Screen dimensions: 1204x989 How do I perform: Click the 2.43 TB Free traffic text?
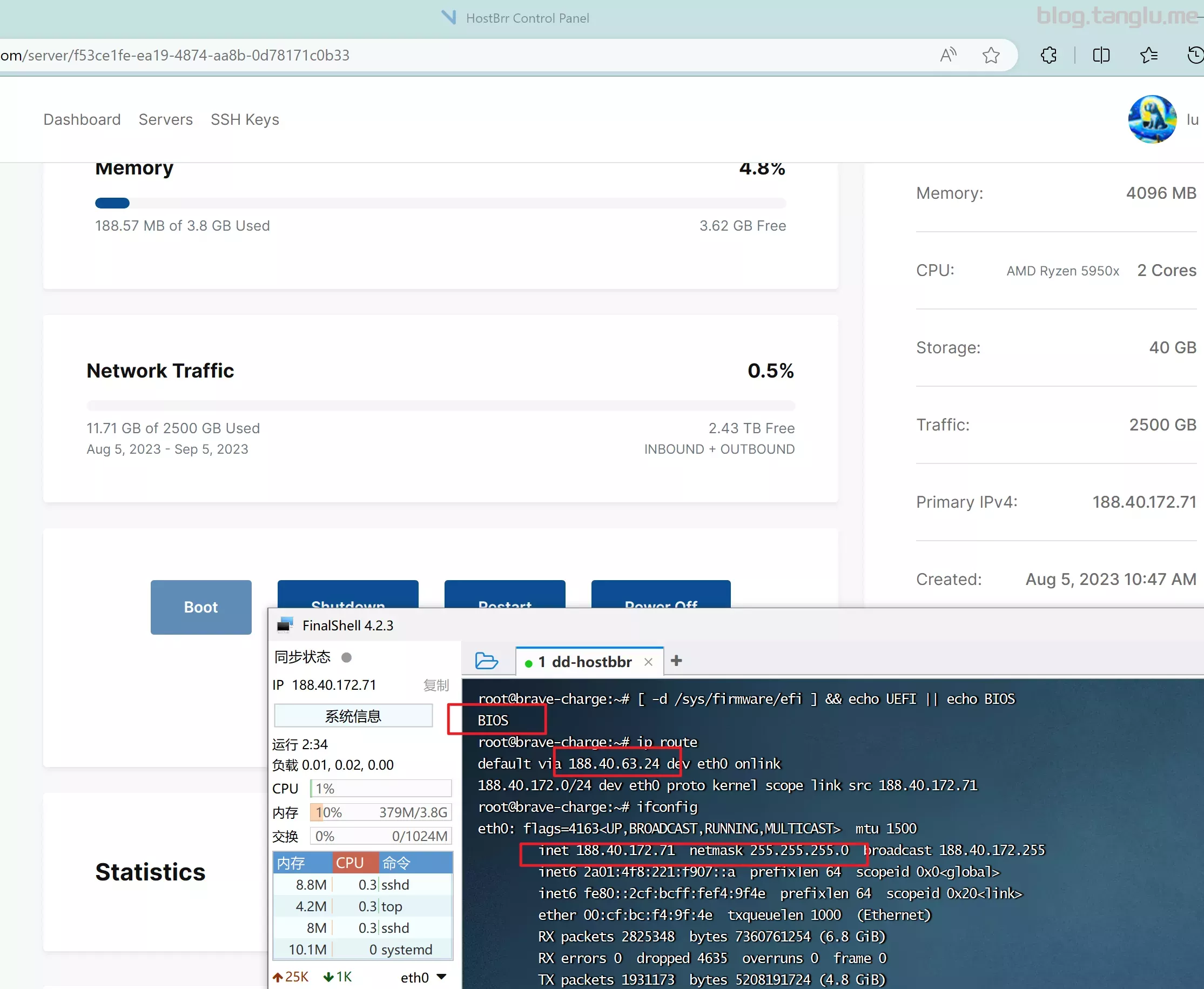point(751,428)
